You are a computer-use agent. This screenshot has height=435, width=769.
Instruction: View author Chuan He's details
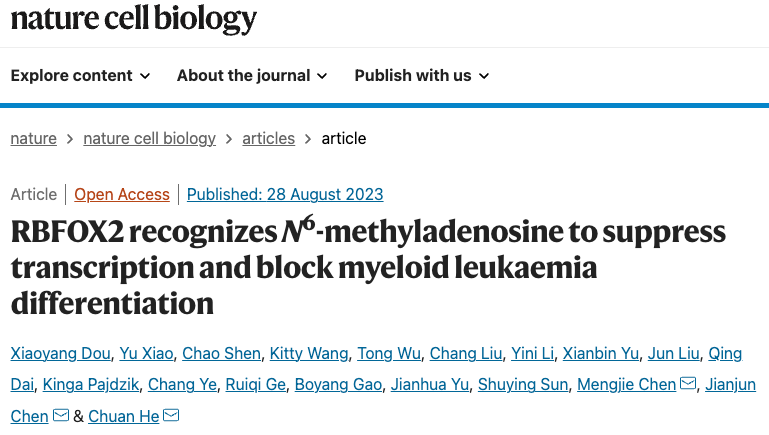123,415
